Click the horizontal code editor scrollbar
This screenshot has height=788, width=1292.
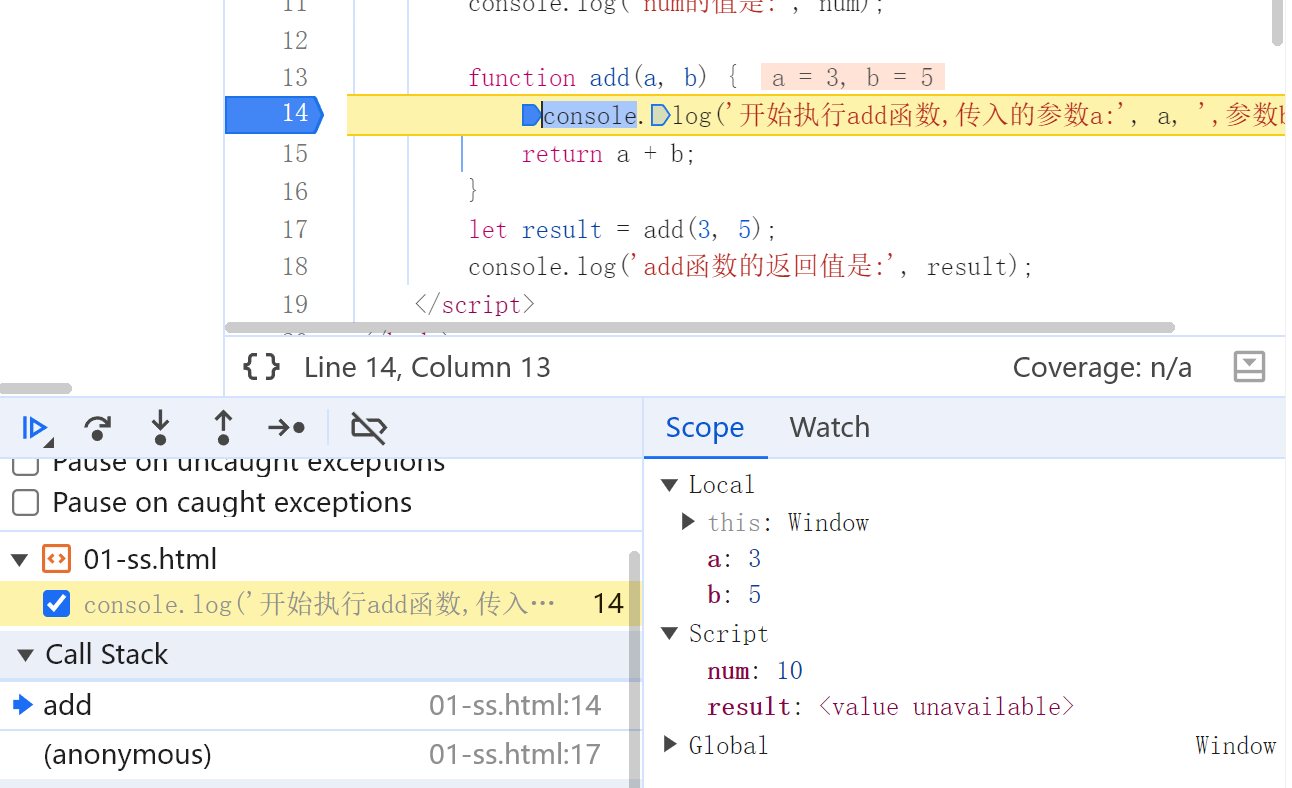700,327
